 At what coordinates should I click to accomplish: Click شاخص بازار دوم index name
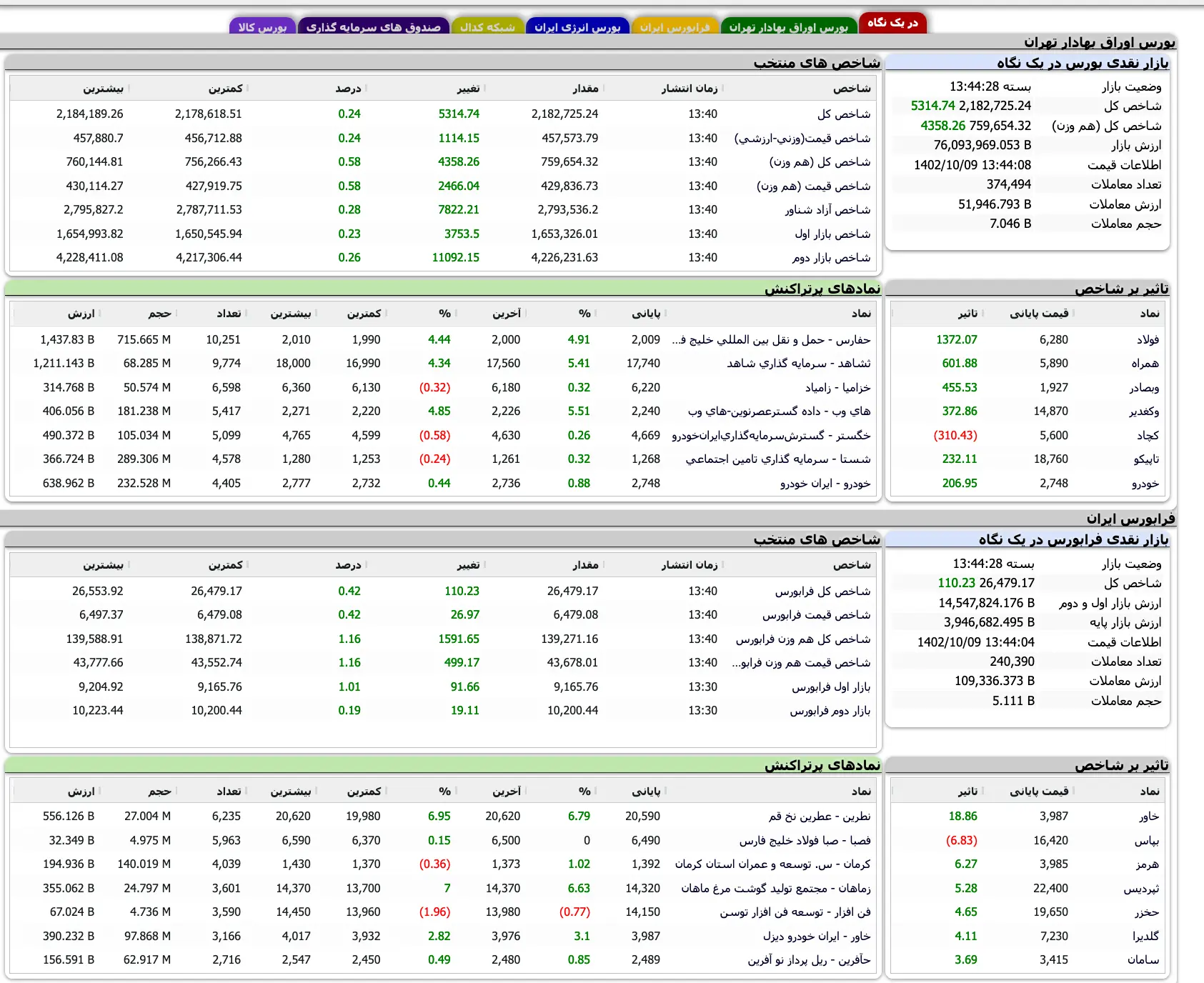[x=831, y=258]
